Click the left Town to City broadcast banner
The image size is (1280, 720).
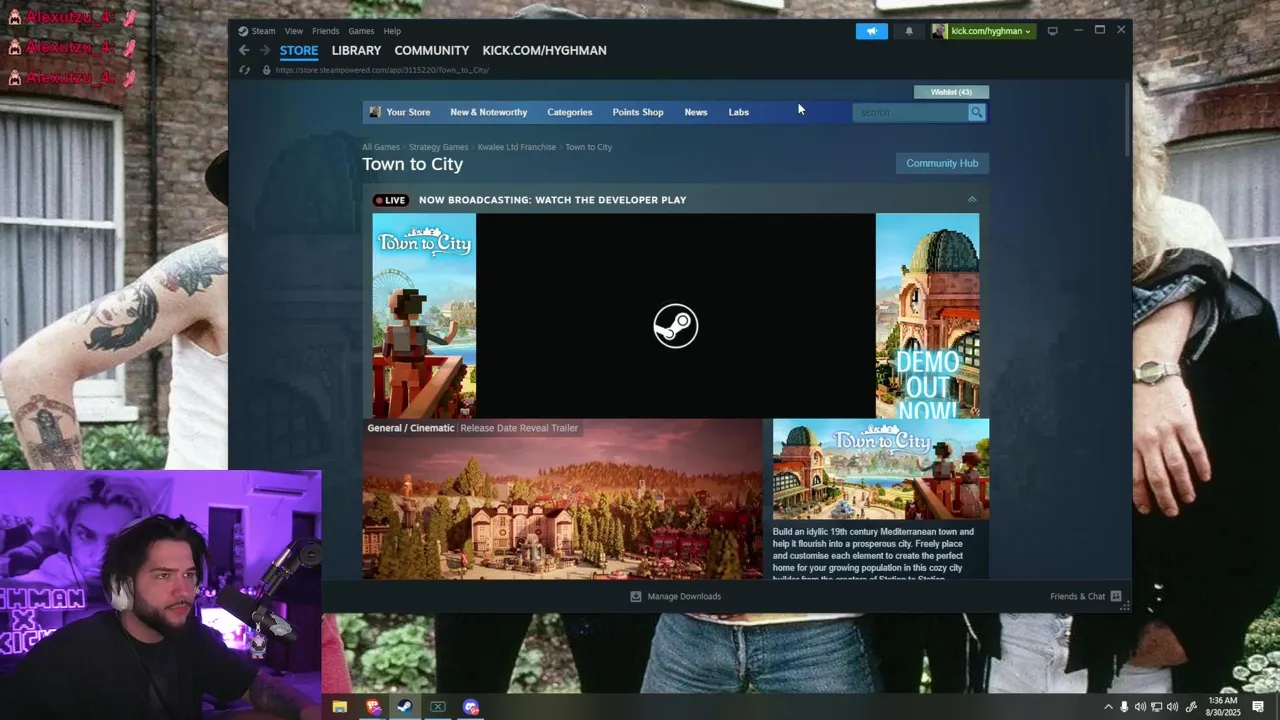tap(424, 316)
